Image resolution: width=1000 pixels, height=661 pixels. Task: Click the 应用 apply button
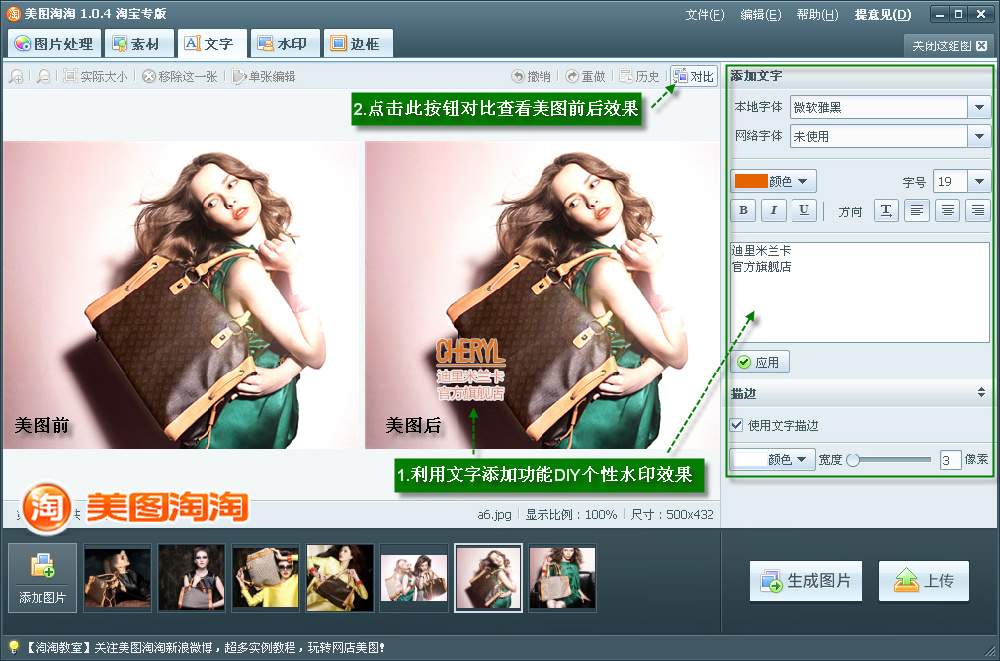point(760,362)
